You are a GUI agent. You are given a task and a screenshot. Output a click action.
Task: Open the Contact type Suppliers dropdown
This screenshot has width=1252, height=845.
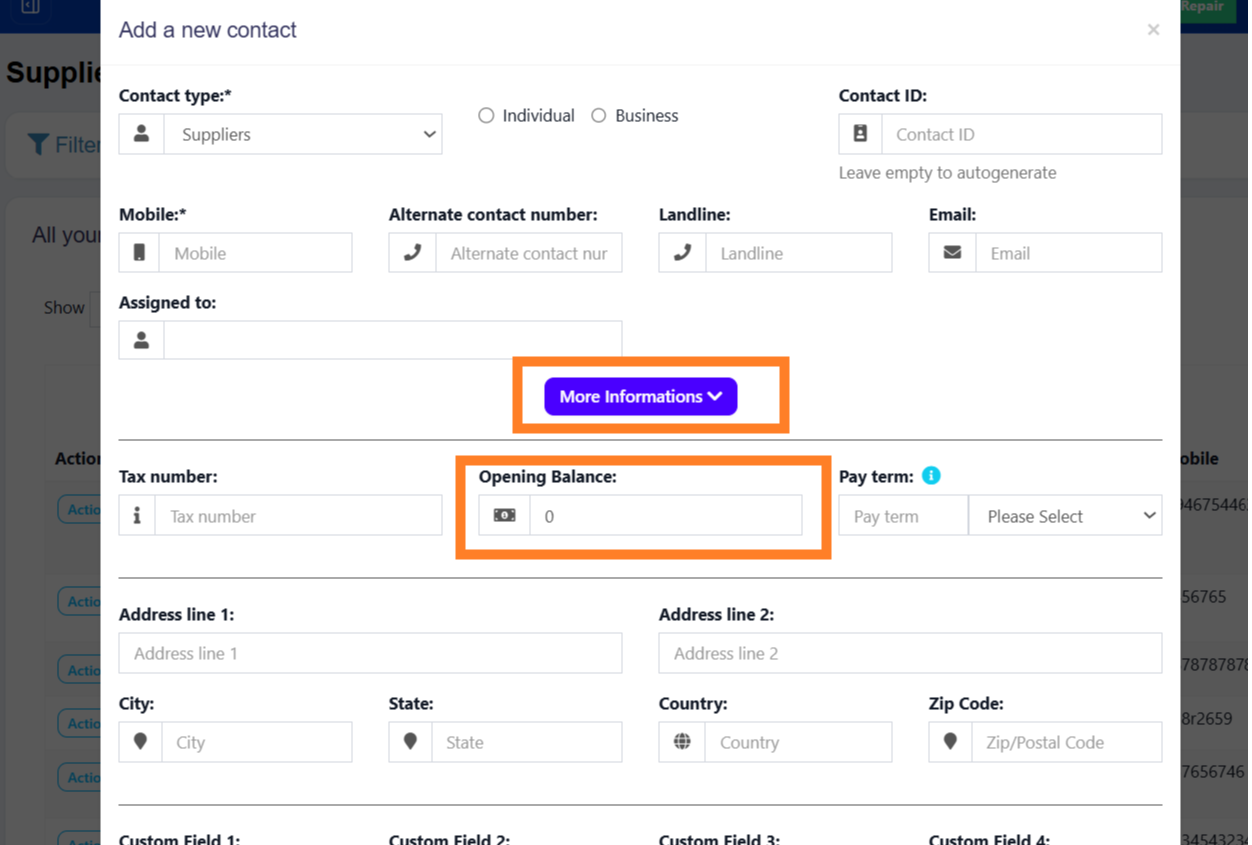click(x=303, y=134)
